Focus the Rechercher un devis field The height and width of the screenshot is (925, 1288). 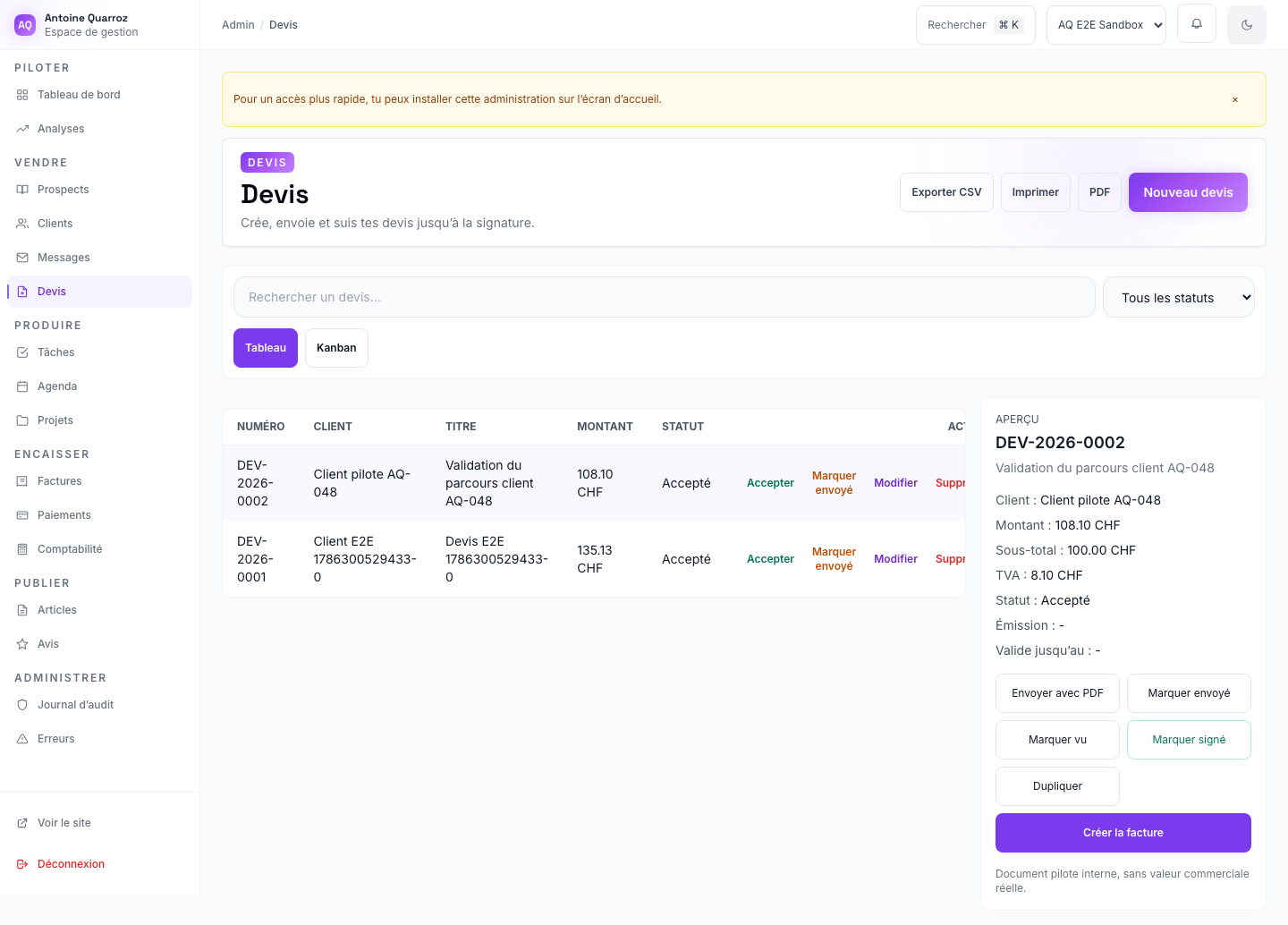pos(664,297)
